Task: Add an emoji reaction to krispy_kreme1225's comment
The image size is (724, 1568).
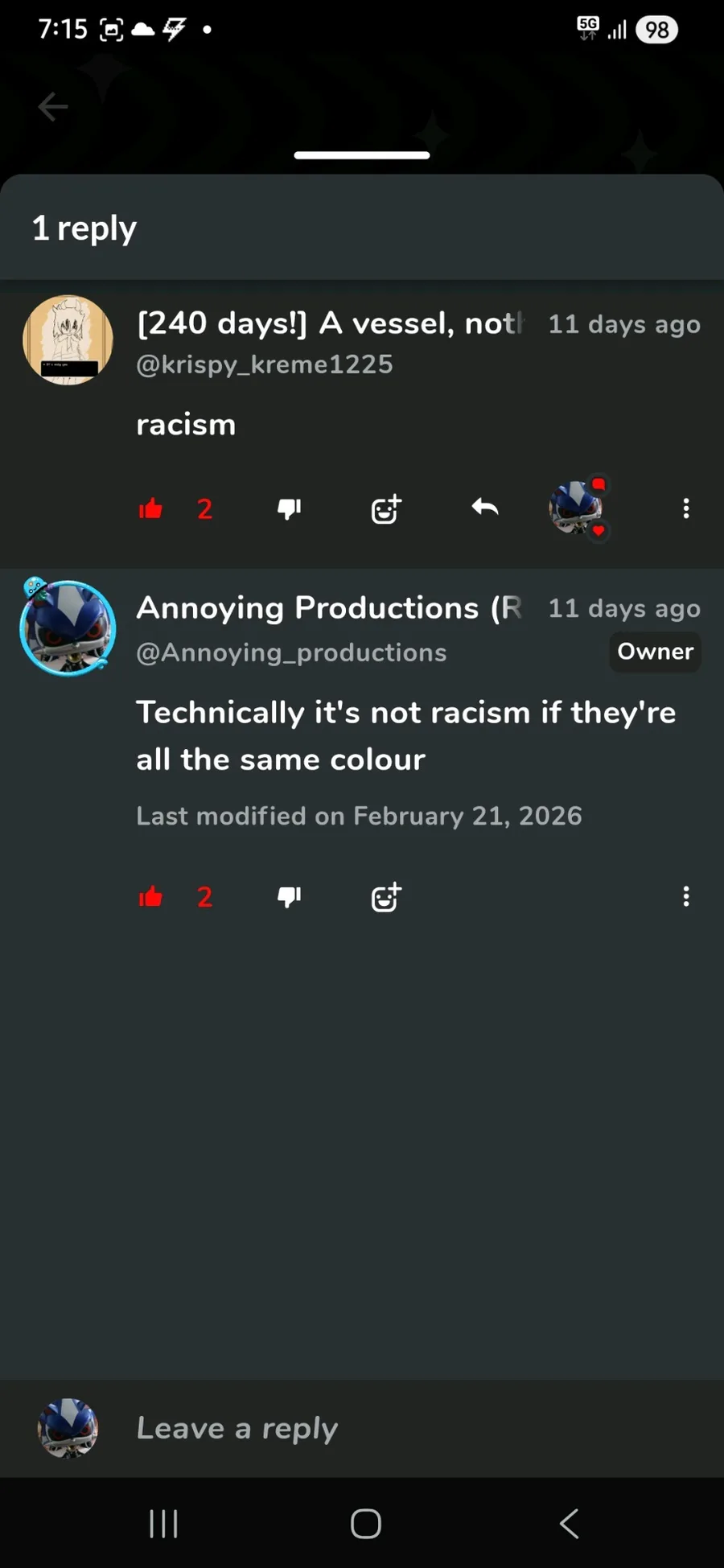Action: click(x=386, y=508)
